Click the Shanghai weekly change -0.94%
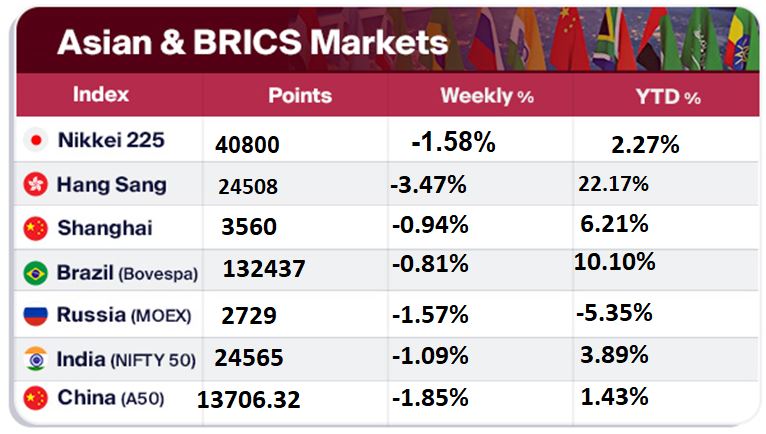Viewport: 766px width, 434px height. coord(429,226)
